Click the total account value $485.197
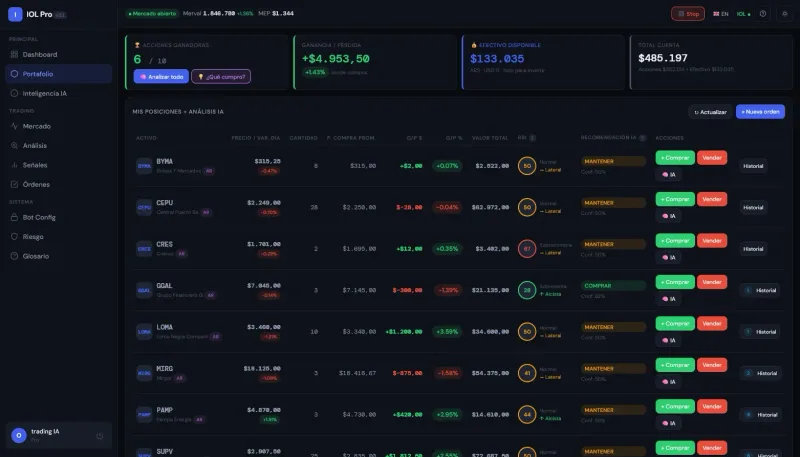 pyautogui.click(x=663, y=58)
